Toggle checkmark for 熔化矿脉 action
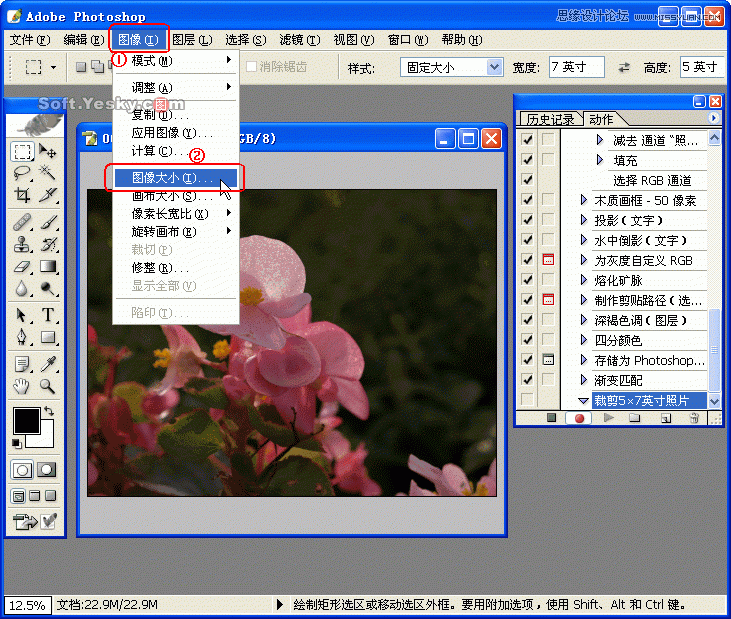 pyautogui.click(x=527, y=280)
